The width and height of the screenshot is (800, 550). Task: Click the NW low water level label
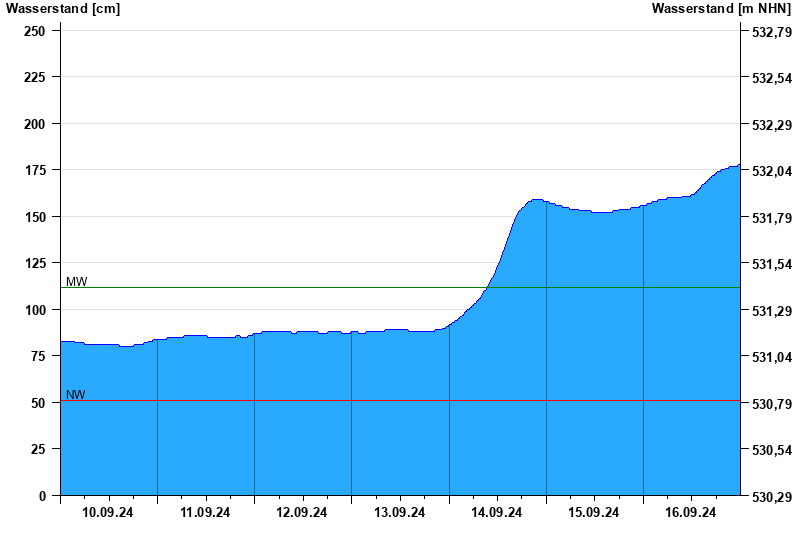pyautogui.click(x=76, y=394)
